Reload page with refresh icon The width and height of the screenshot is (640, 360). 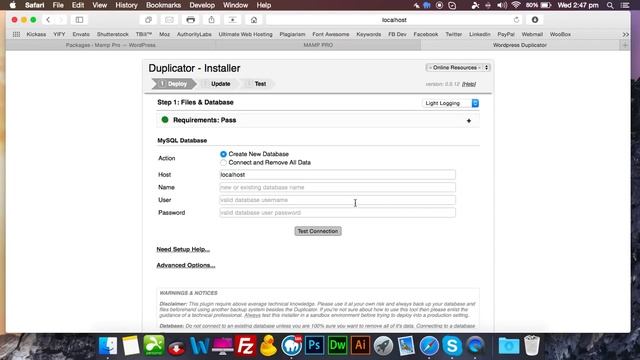pos(516,20)
